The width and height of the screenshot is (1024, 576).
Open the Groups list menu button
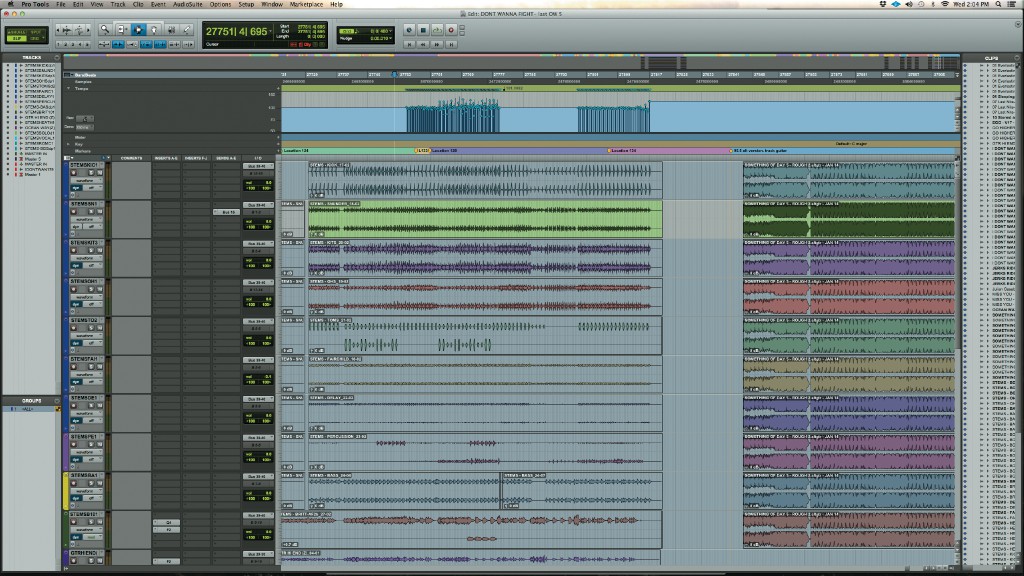57,400
